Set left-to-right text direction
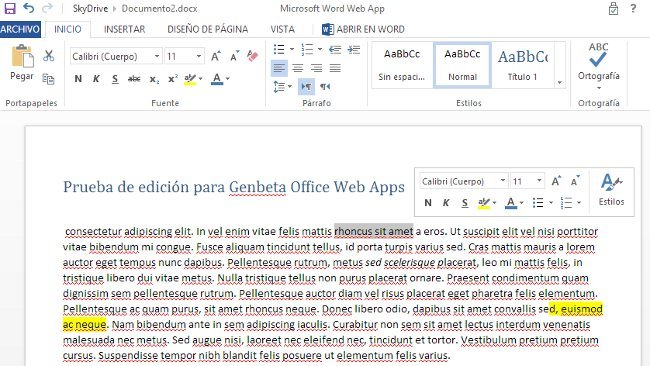 tap(306, 87)
